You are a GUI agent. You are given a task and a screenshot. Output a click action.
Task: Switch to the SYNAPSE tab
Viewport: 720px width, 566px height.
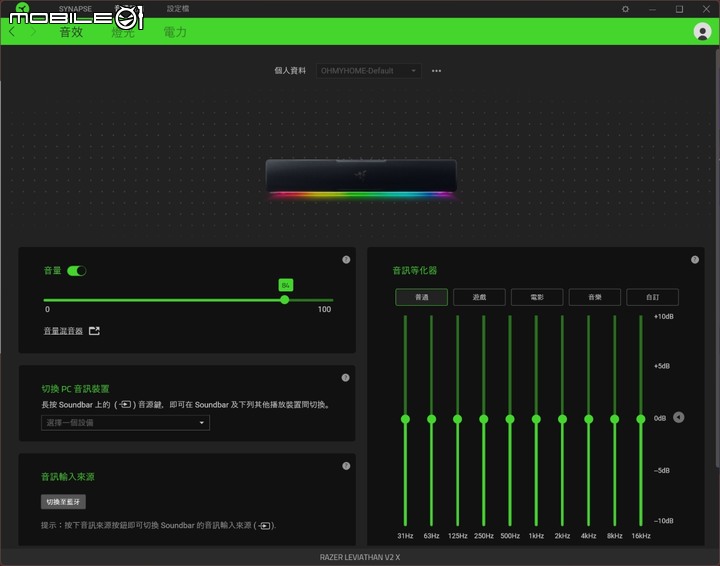pos(75,9)
